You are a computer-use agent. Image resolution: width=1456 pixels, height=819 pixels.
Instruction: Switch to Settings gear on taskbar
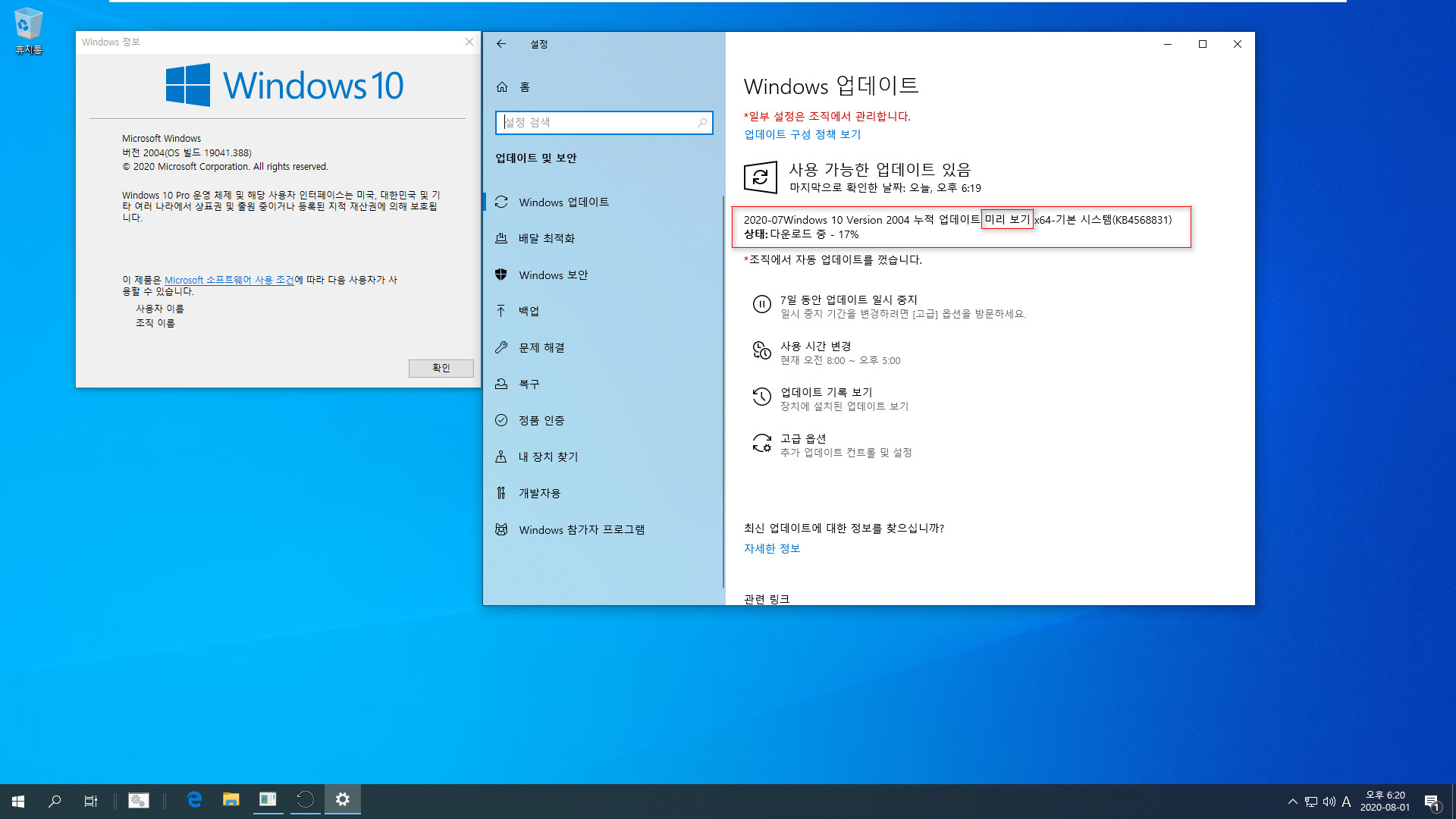click(x=342, y=800)
